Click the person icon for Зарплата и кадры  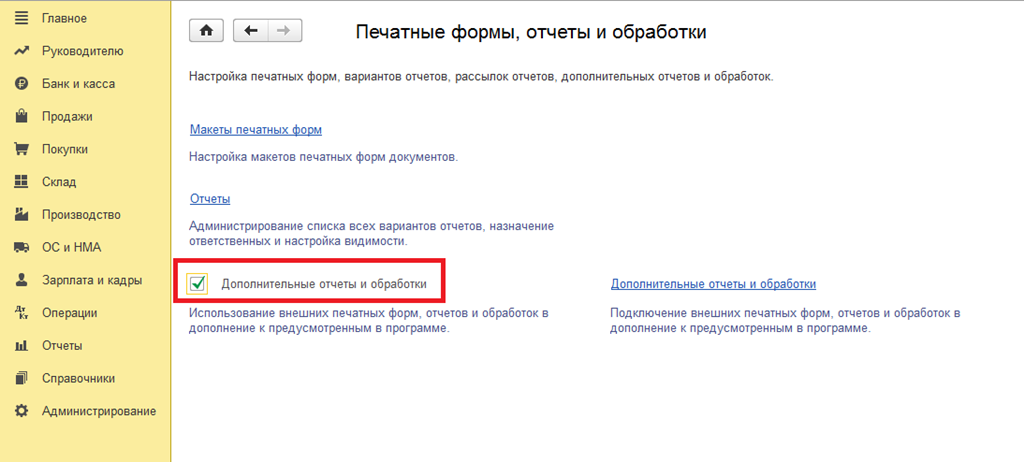[x=22, y=280]
